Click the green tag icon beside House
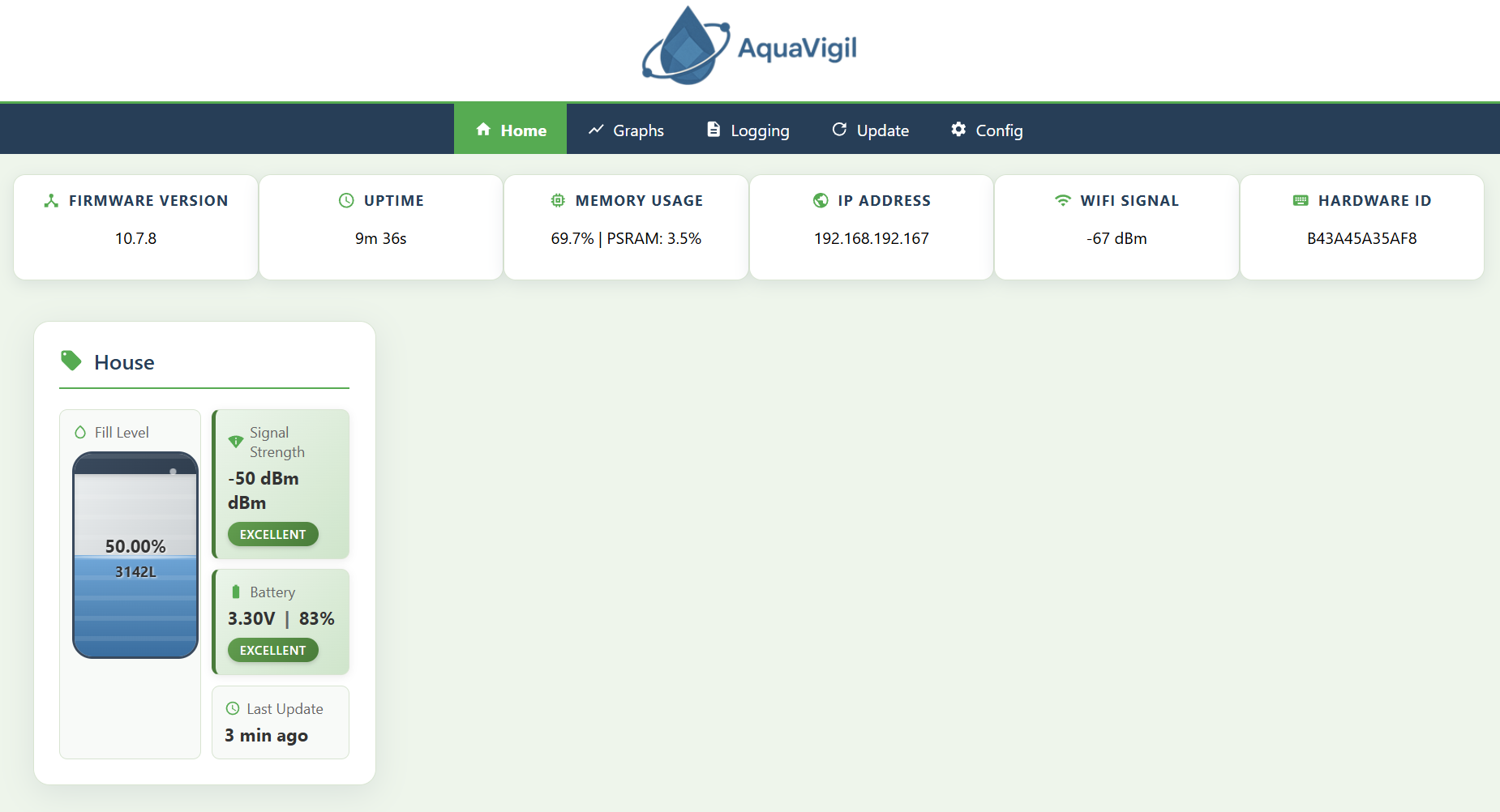The width and height of the screenshot is (1500, 812). 71,361
